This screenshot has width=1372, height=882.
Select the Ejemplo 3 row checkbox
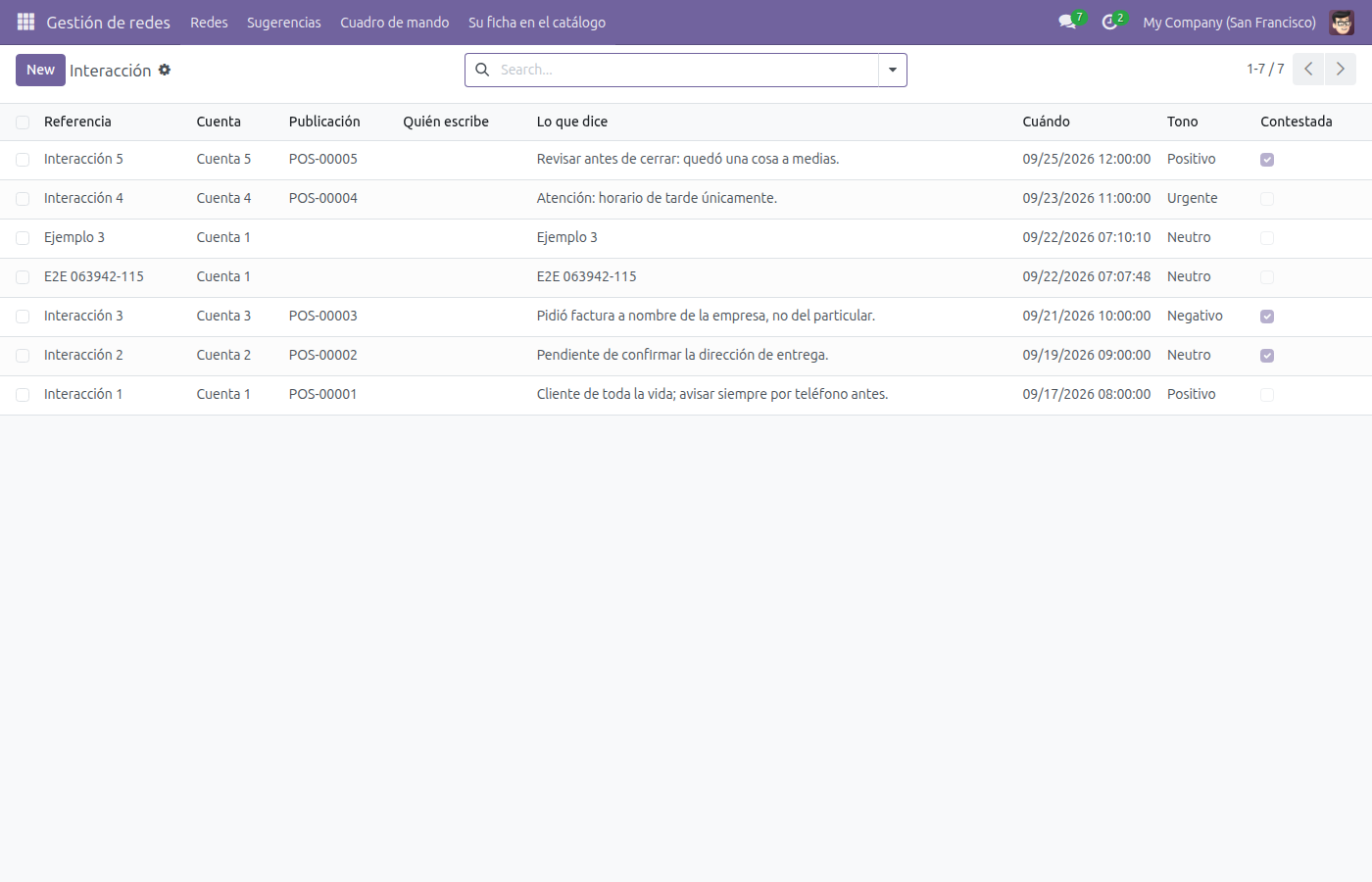click(23, 238)
